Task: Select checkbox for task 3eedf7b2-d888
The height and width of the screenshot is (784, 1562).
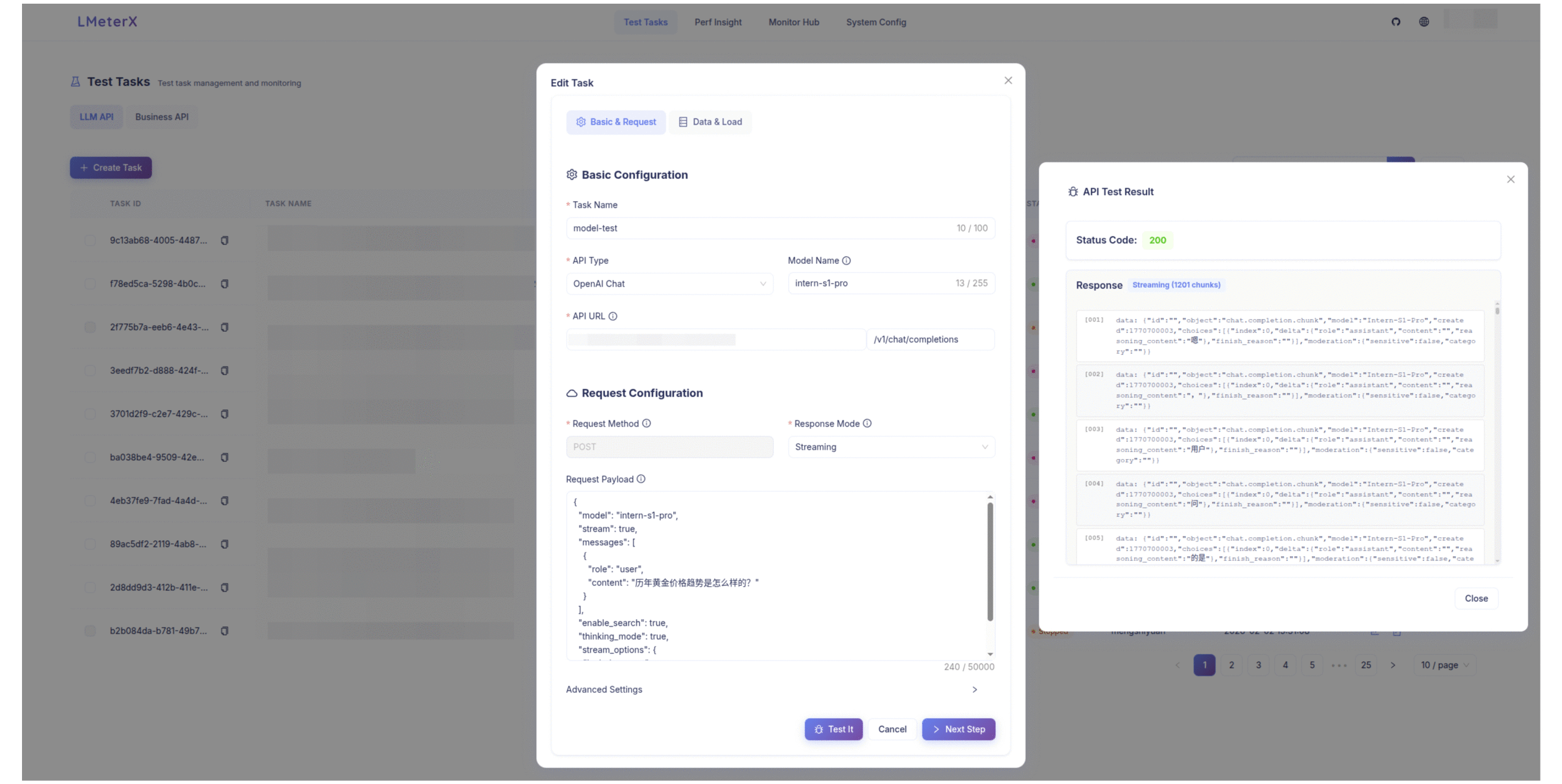Action: coord(90,370)
